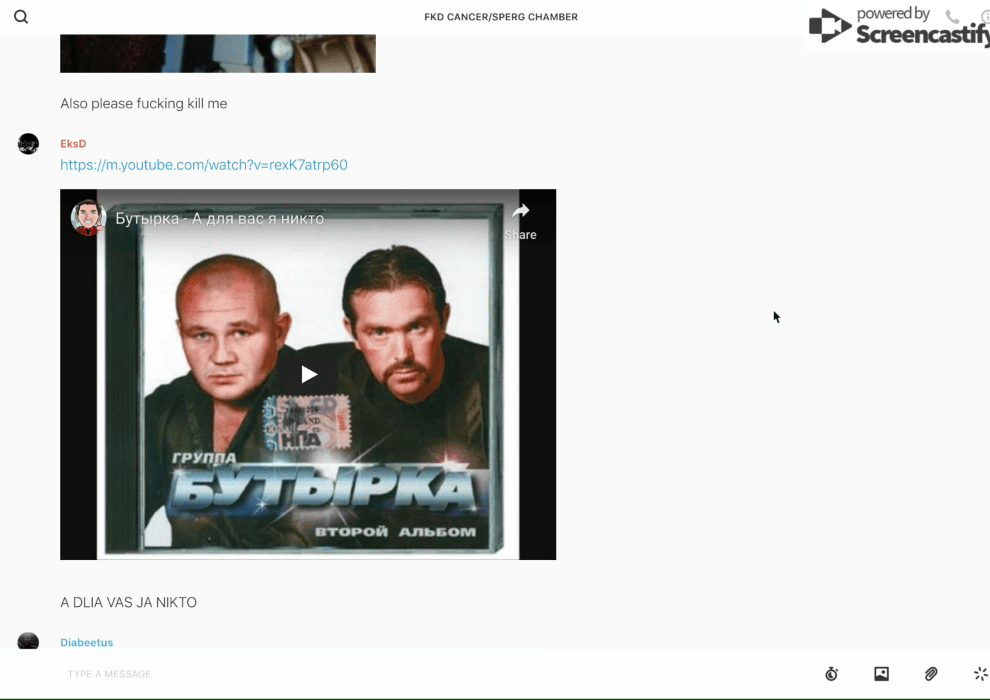The image size is (990, 700).
Task: Click the EksD sender name
Action: (x=73, y=144)
